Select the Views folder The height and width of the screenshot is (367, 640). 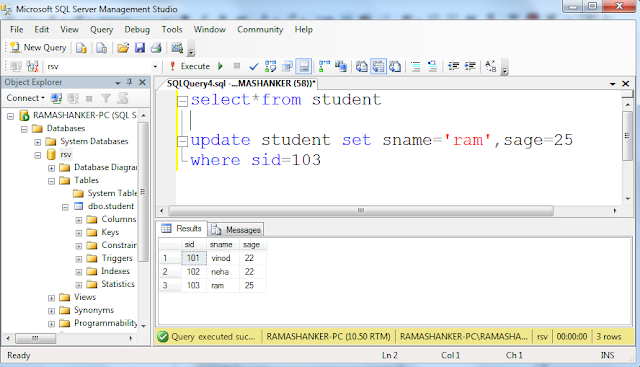[x=84, y=297]
